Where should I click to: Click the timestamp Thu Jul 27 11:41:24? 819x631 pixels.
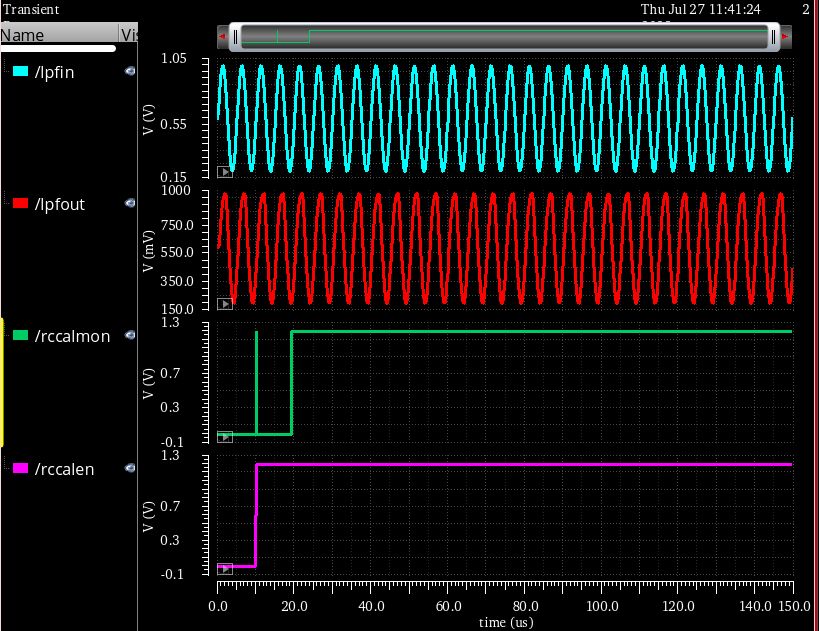click(700, 9)
